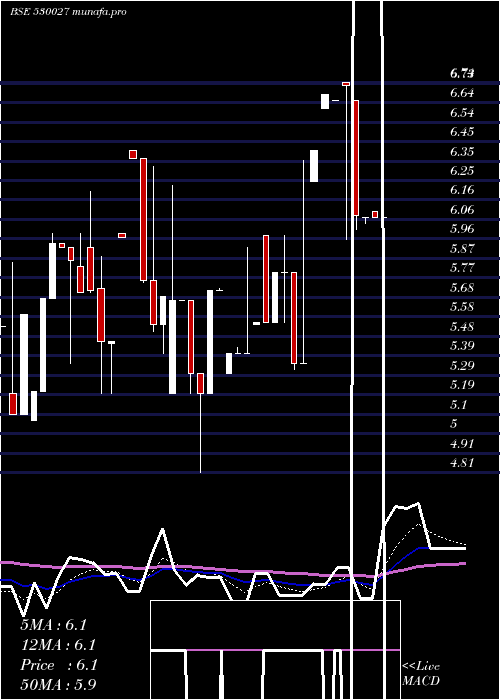Click the 'BSE 530027 munafa.pro' chart title
This screenshot has width=500, height=700.
(68, 12)
